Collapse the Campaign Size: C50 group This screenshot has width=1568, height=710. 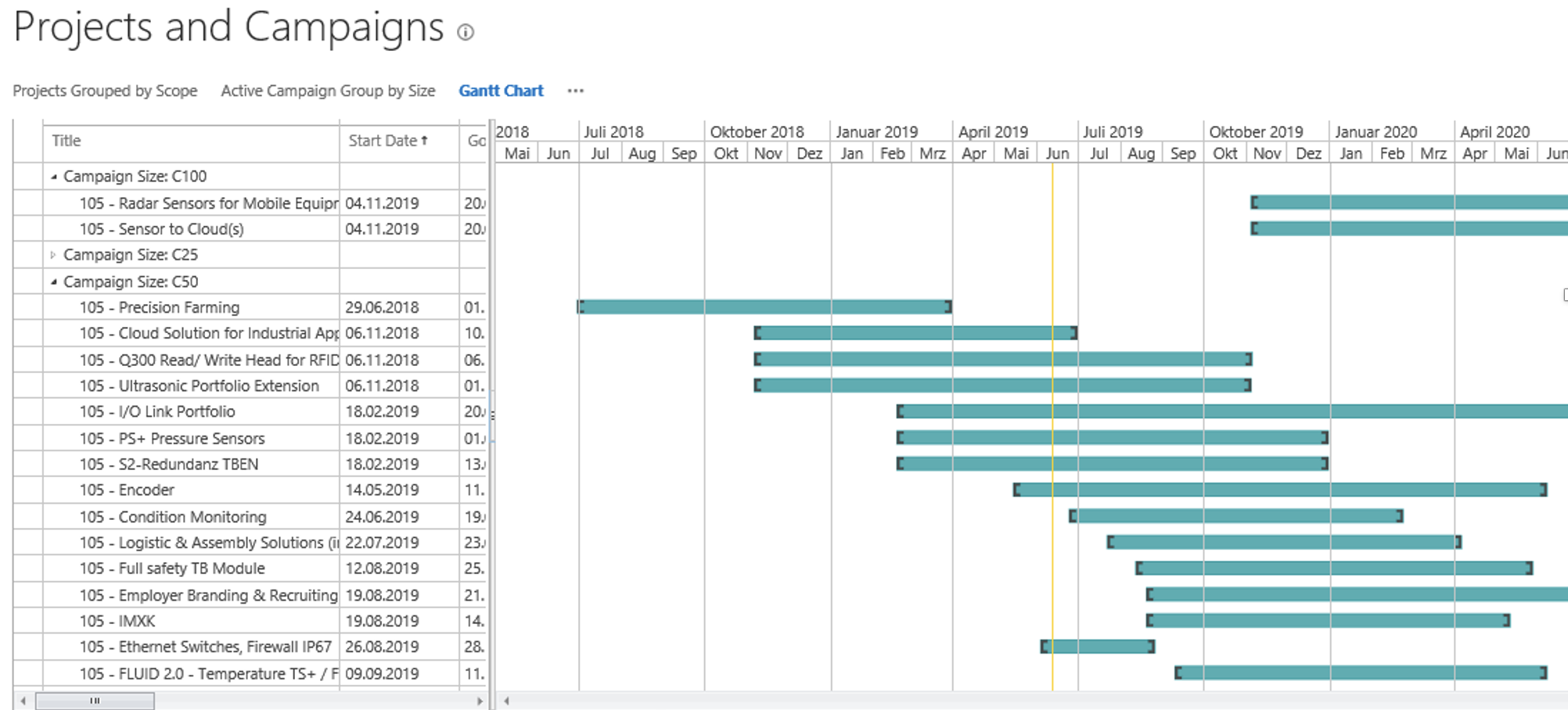click(54, 281)
